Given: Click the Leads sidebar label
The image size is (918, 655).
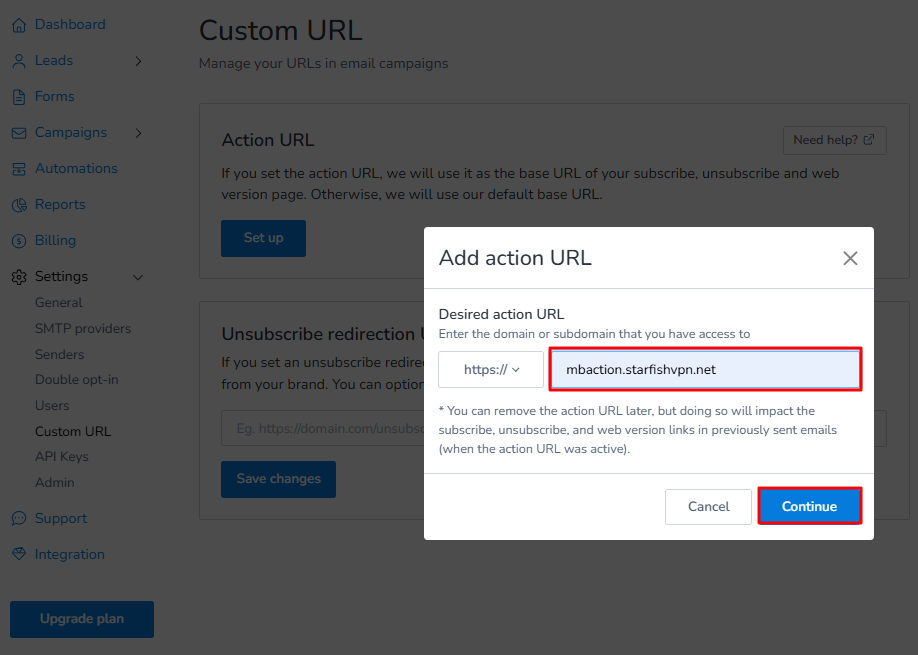Looking at the screenshot, I should click(x=54, y=61).
